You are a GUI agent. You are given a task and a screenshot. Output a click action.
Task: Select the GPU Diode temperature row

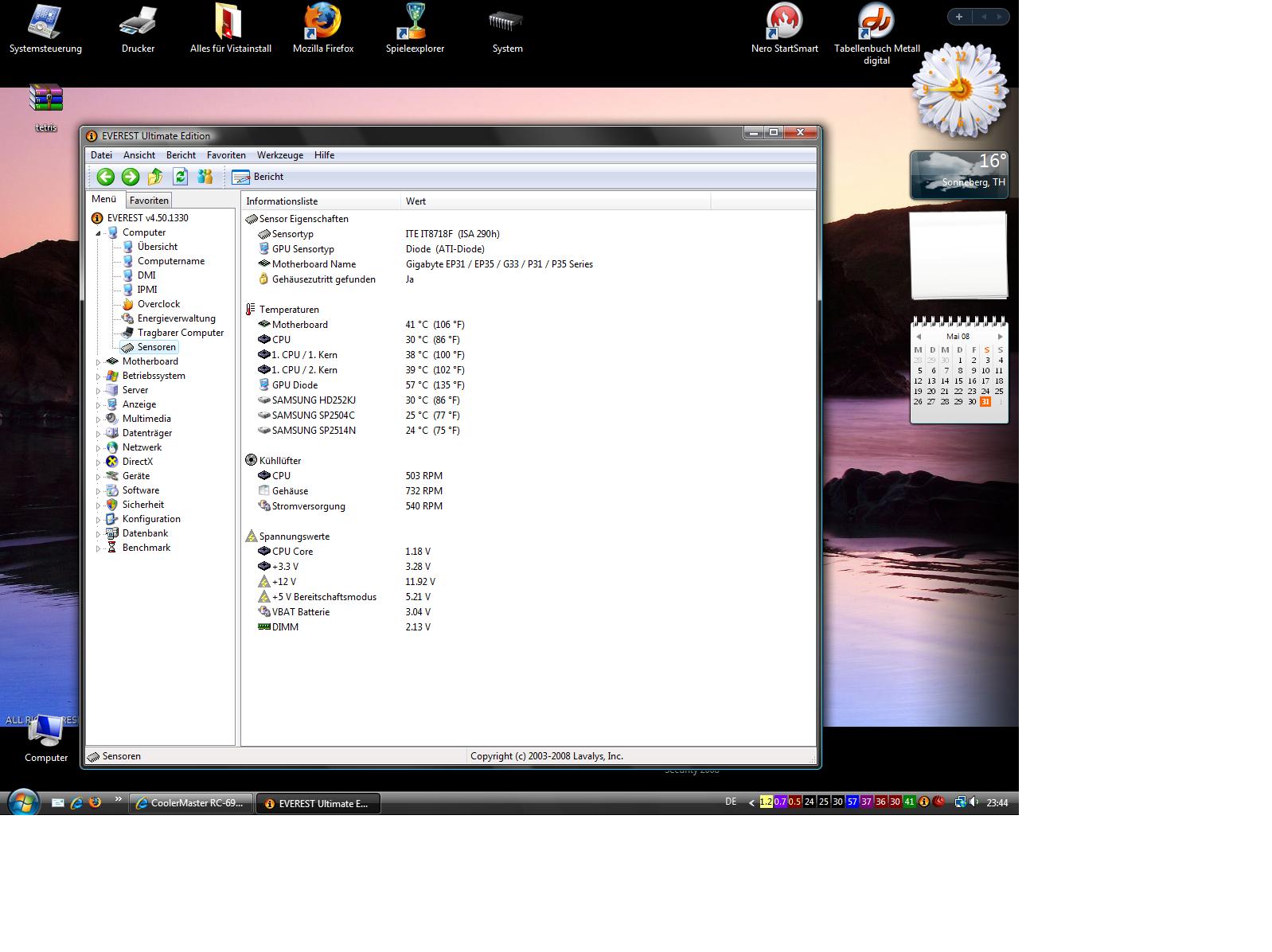coord(529,385)
